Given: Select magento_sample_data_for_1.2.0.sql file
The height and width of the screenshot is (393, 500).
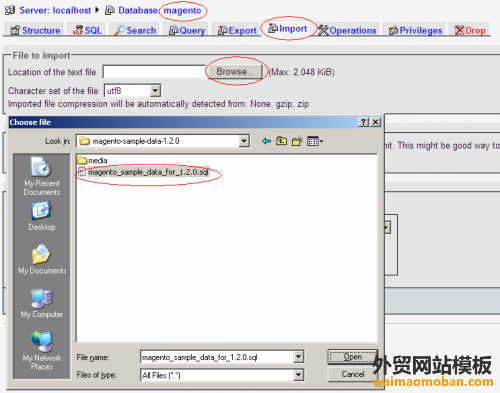Looking at the screenshot, I should point(144,172).
